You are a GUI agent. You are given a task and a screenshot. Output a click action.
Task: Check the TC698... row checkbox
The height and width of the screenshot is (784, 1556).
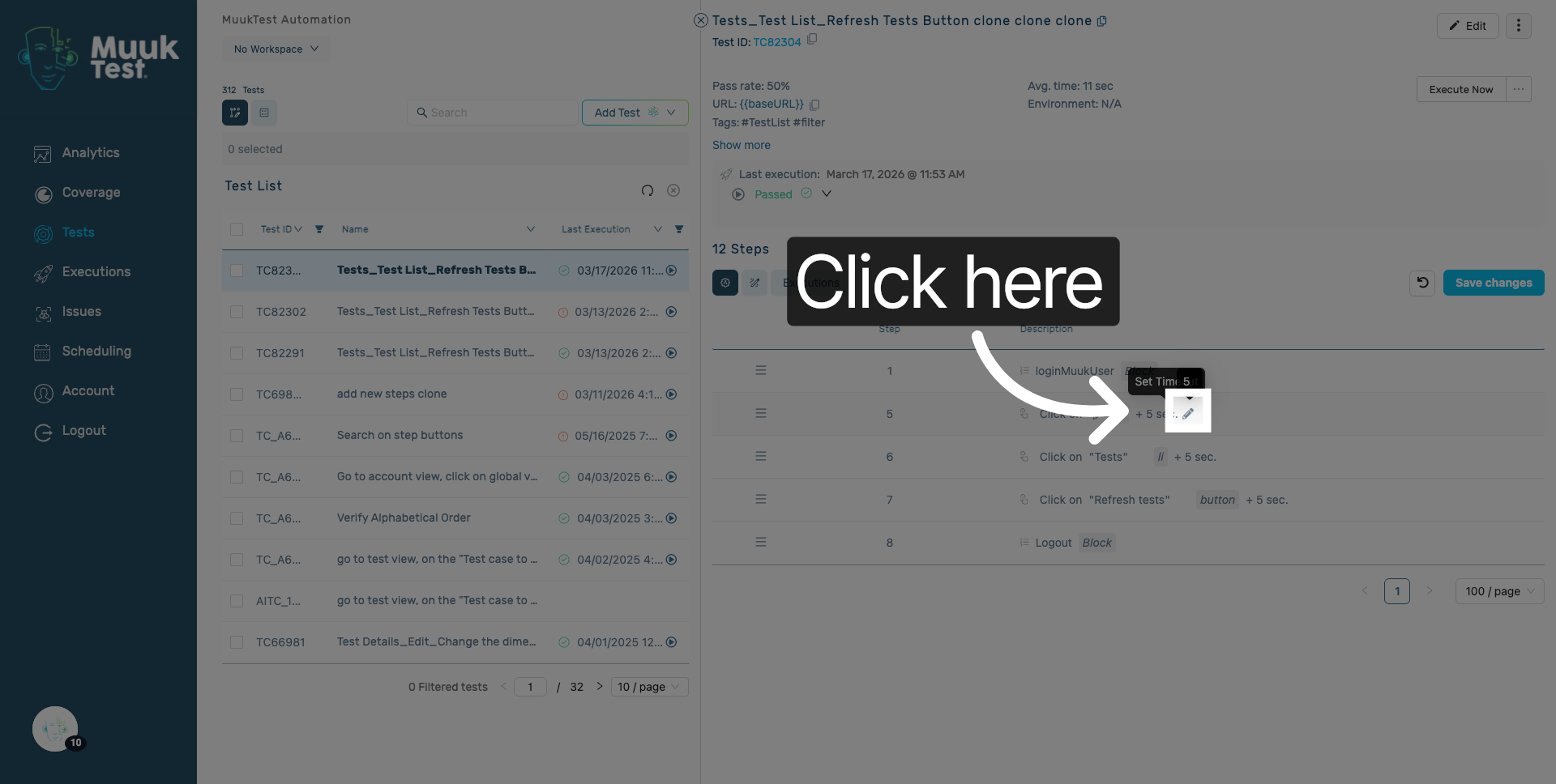point(237,394)
